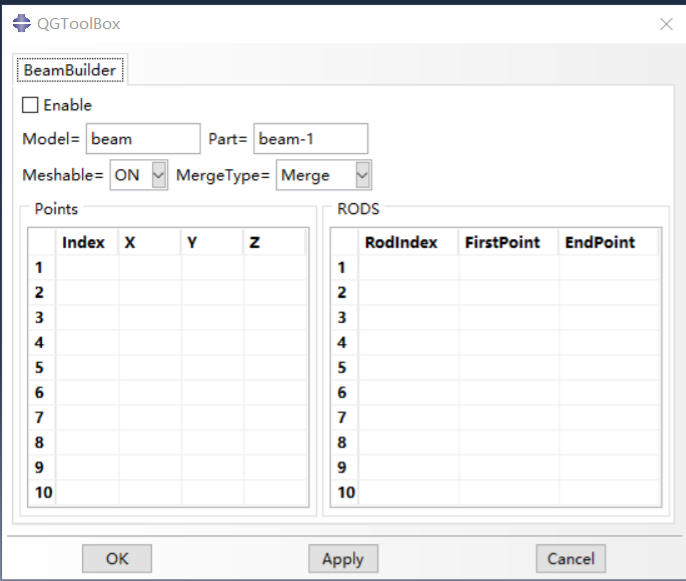This screenshot has width=686, height=581.
Task: Expand the MergeType combo box
Action: coord(362,175)
